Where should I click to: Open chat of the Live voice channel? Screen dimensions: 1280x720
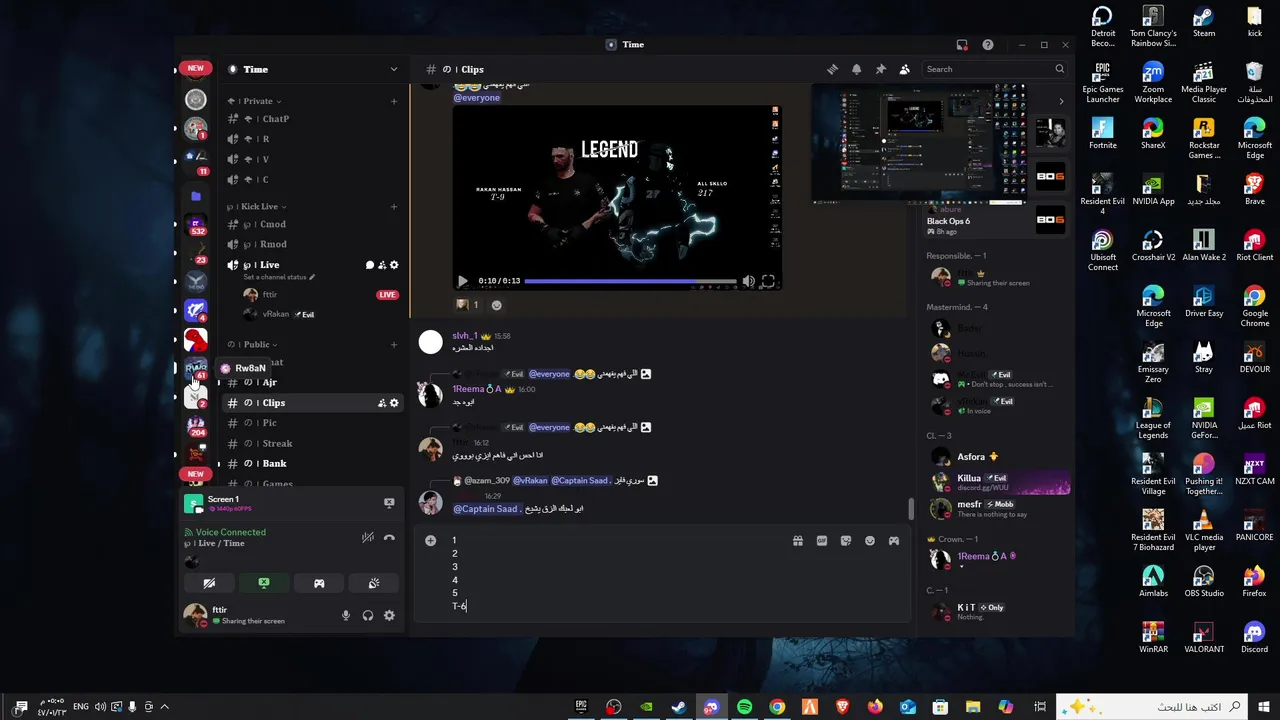click(370, 265)
